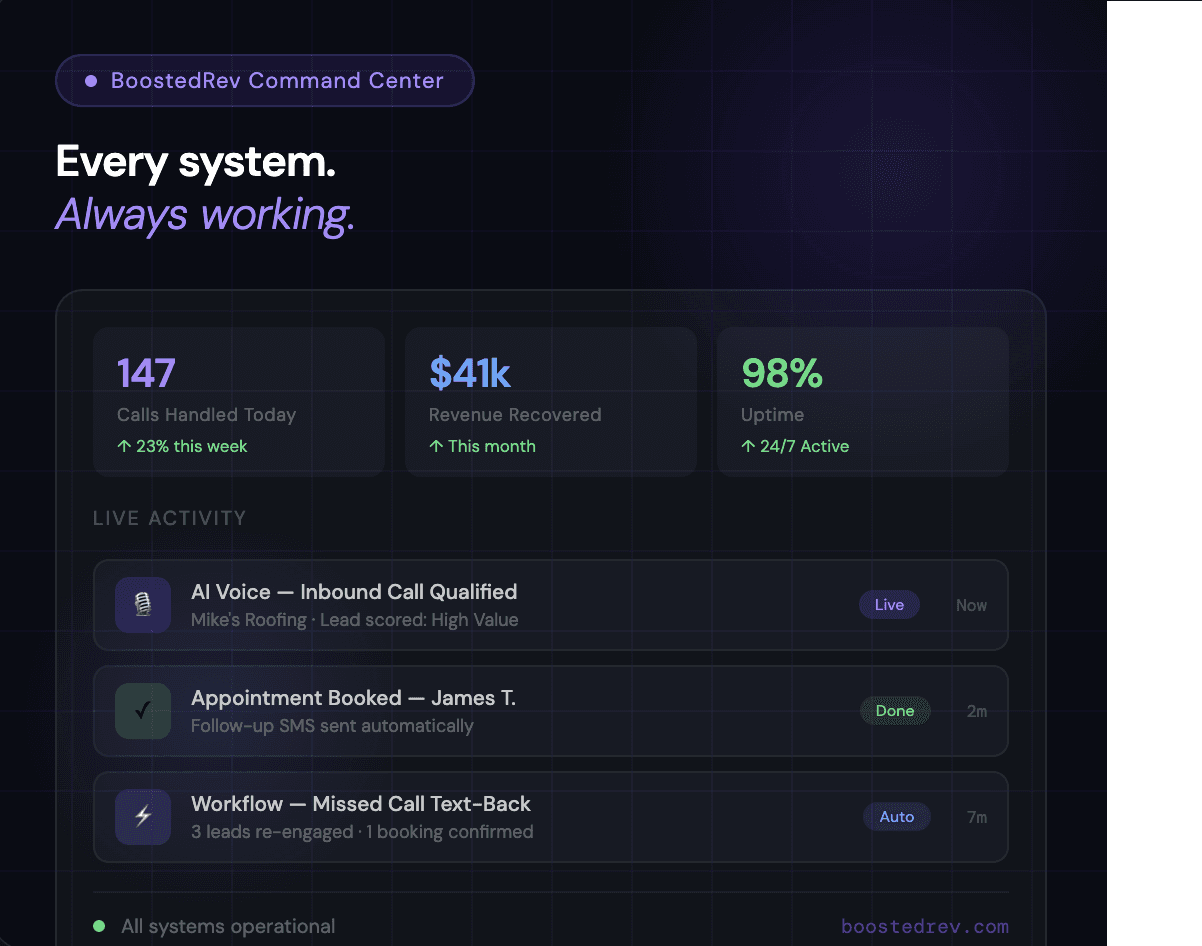1202x946 pixels.
Task: Click the checkmark icon for Appointment Booked
Action: [143, 711]
